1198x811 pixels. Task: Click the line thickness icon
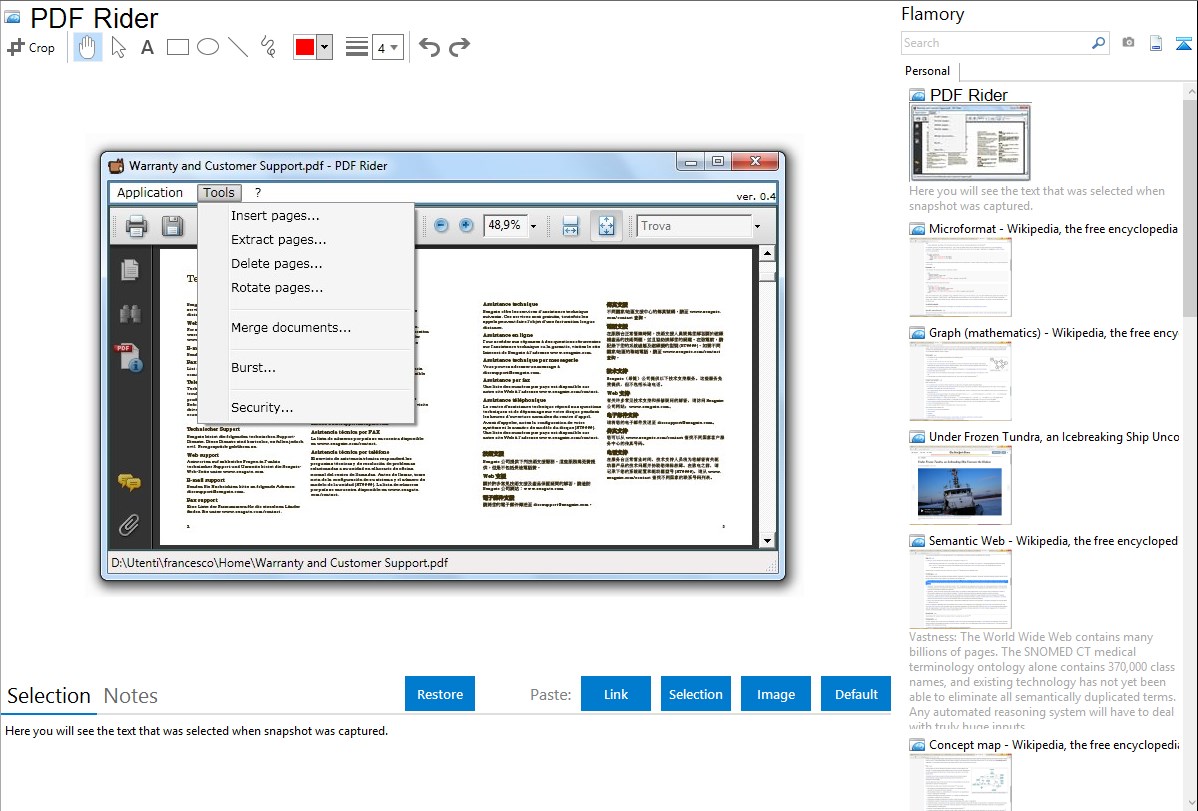click(x=357, y=47)
